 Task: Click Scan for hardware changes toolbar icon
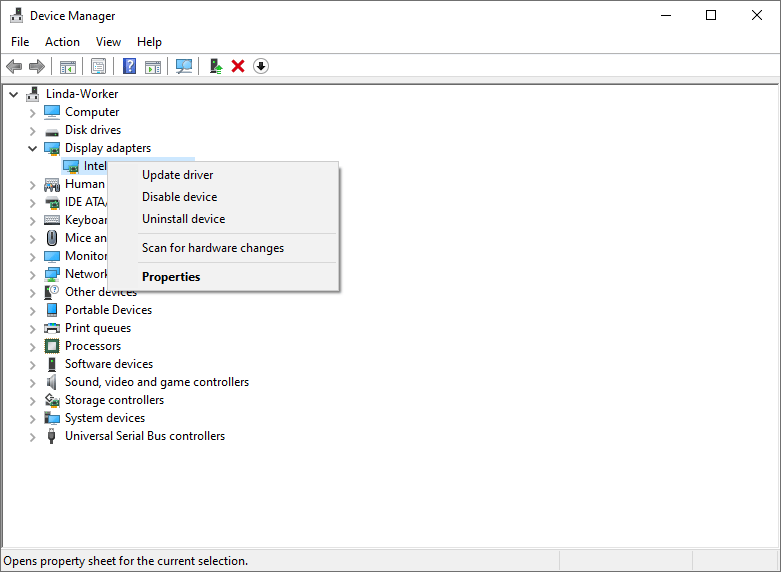coord(184,66)
